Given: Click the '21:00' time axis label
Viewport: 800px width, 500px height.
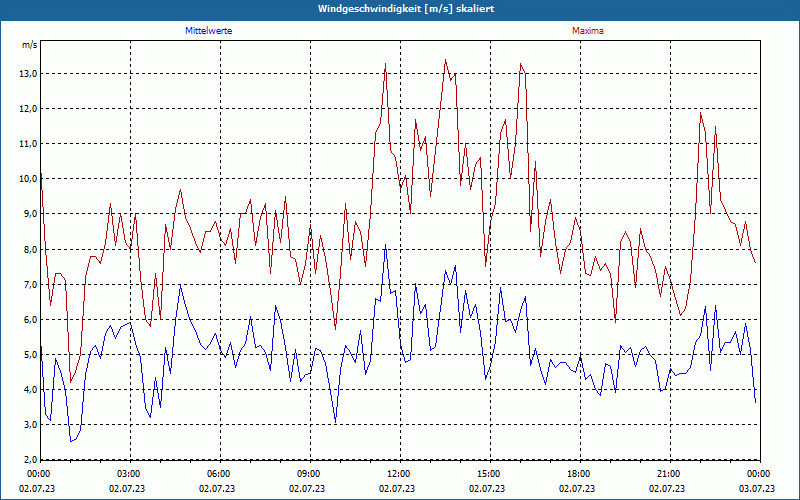Looking at the screenshot, I should pyautogui.click(x=668, y=474).
